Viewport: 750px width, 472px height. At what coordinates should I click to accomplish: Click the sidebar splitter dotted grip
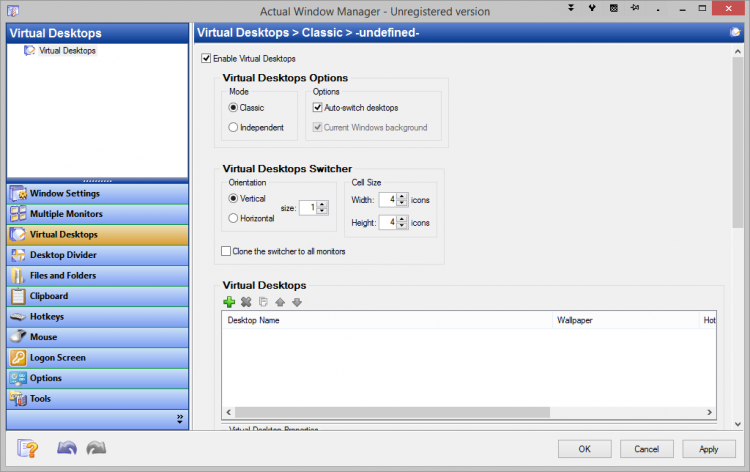click(98, 181)
